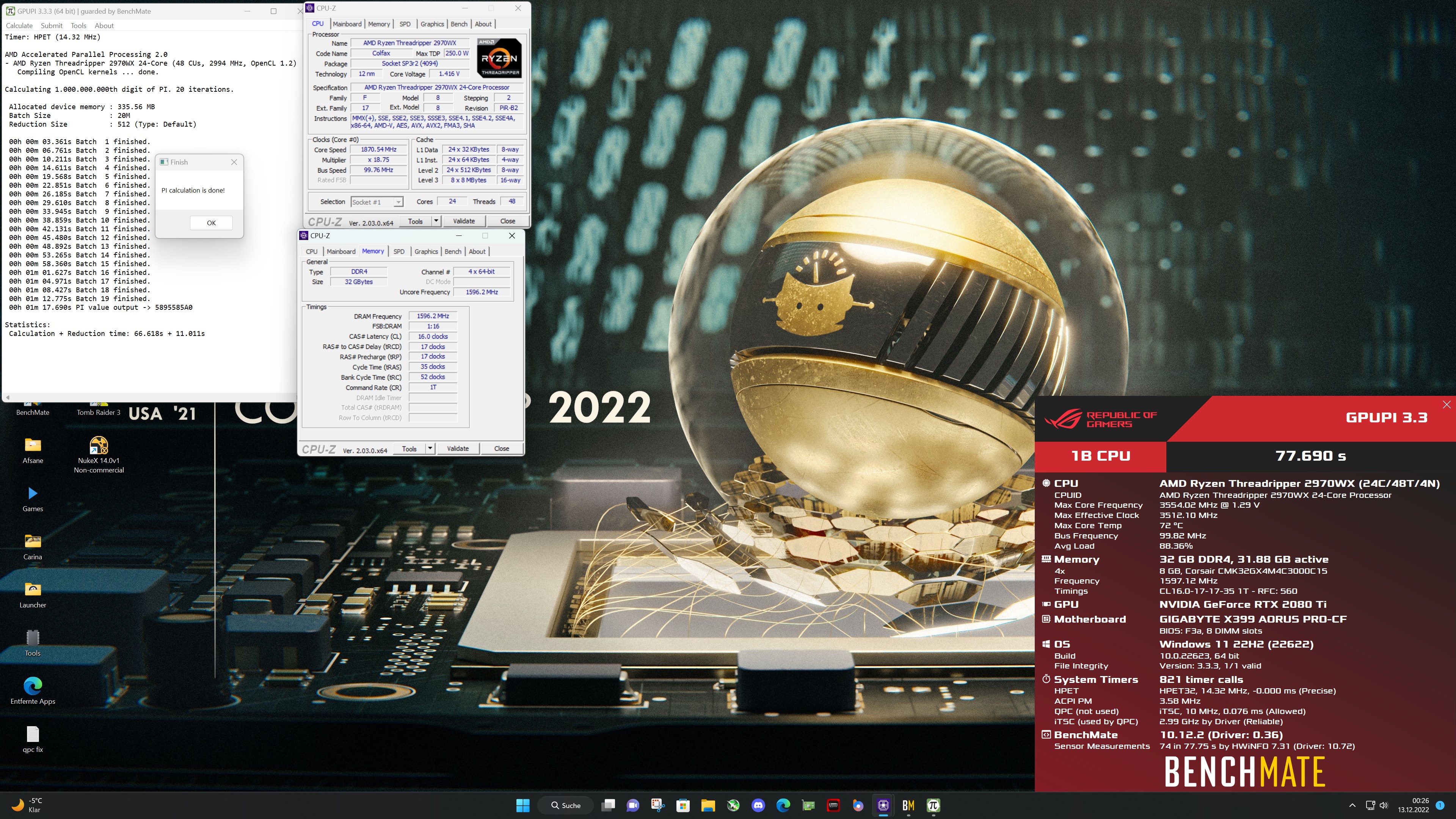Image resolution: width=1456 pixels, height=819 pixels.
Task: Open the Afsane desktop folder
Action: (33, 450)
